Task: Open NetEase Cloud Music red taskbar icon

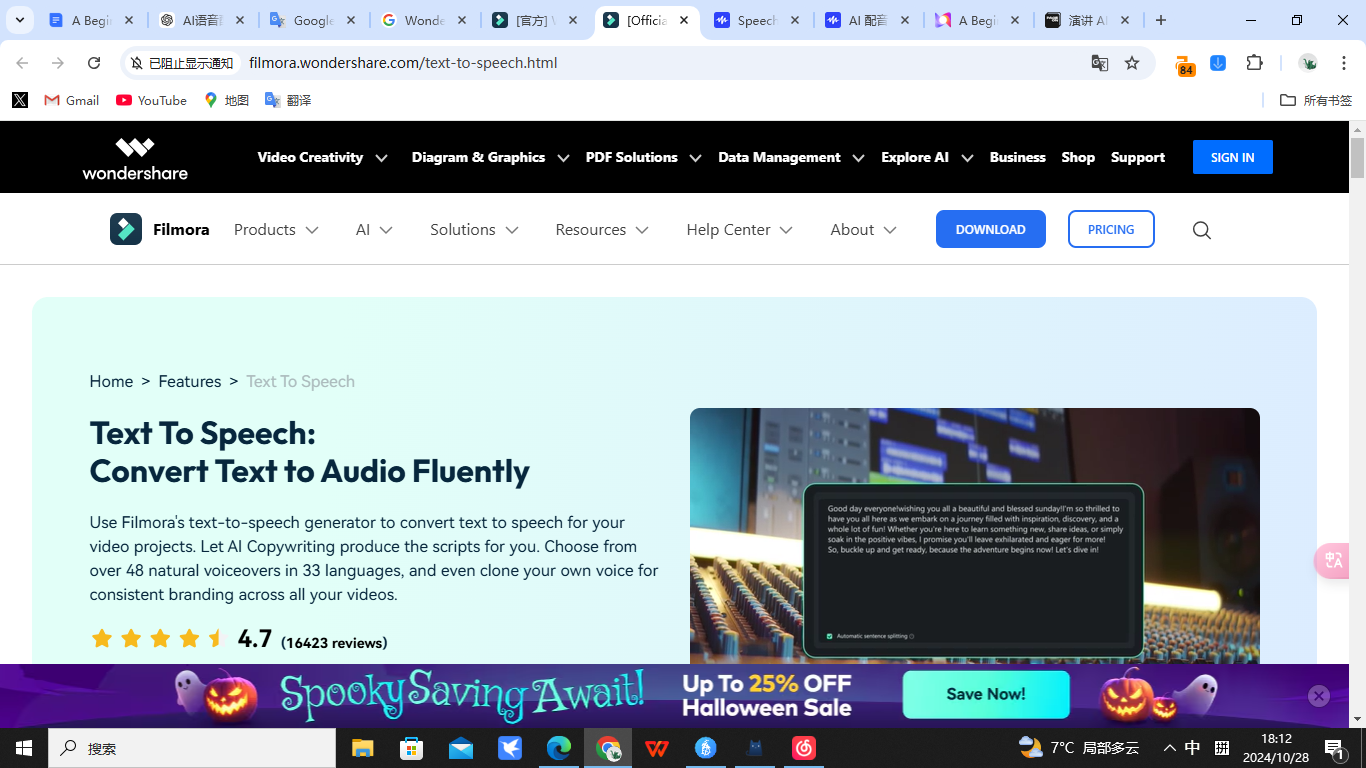Action: pos(804,748)
